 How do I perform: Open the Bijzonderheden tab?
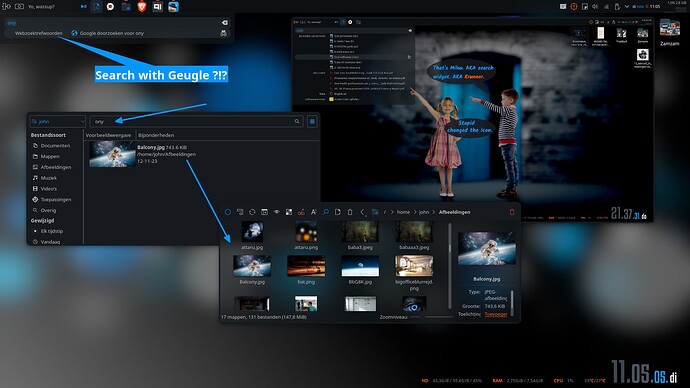(x=156, y=135)
